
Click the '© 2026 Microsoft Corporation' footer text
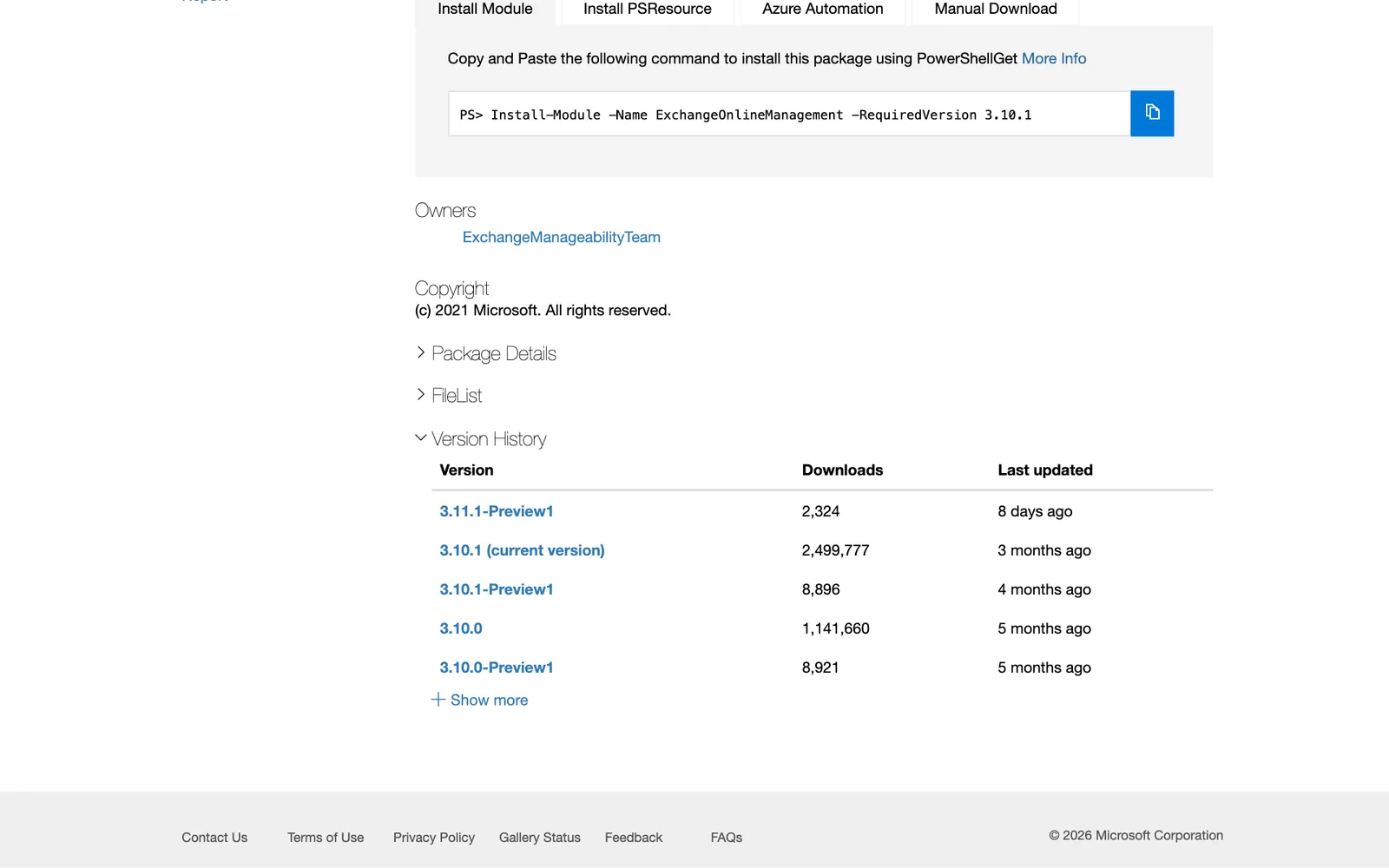click(1136, 835)
